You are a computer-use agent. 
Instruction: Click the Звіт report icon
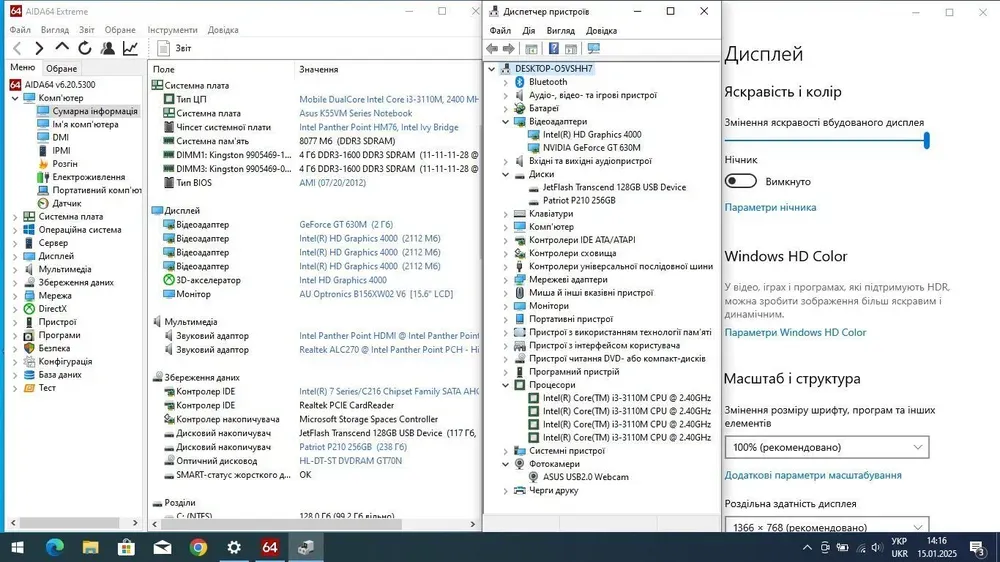coord(164,48)
